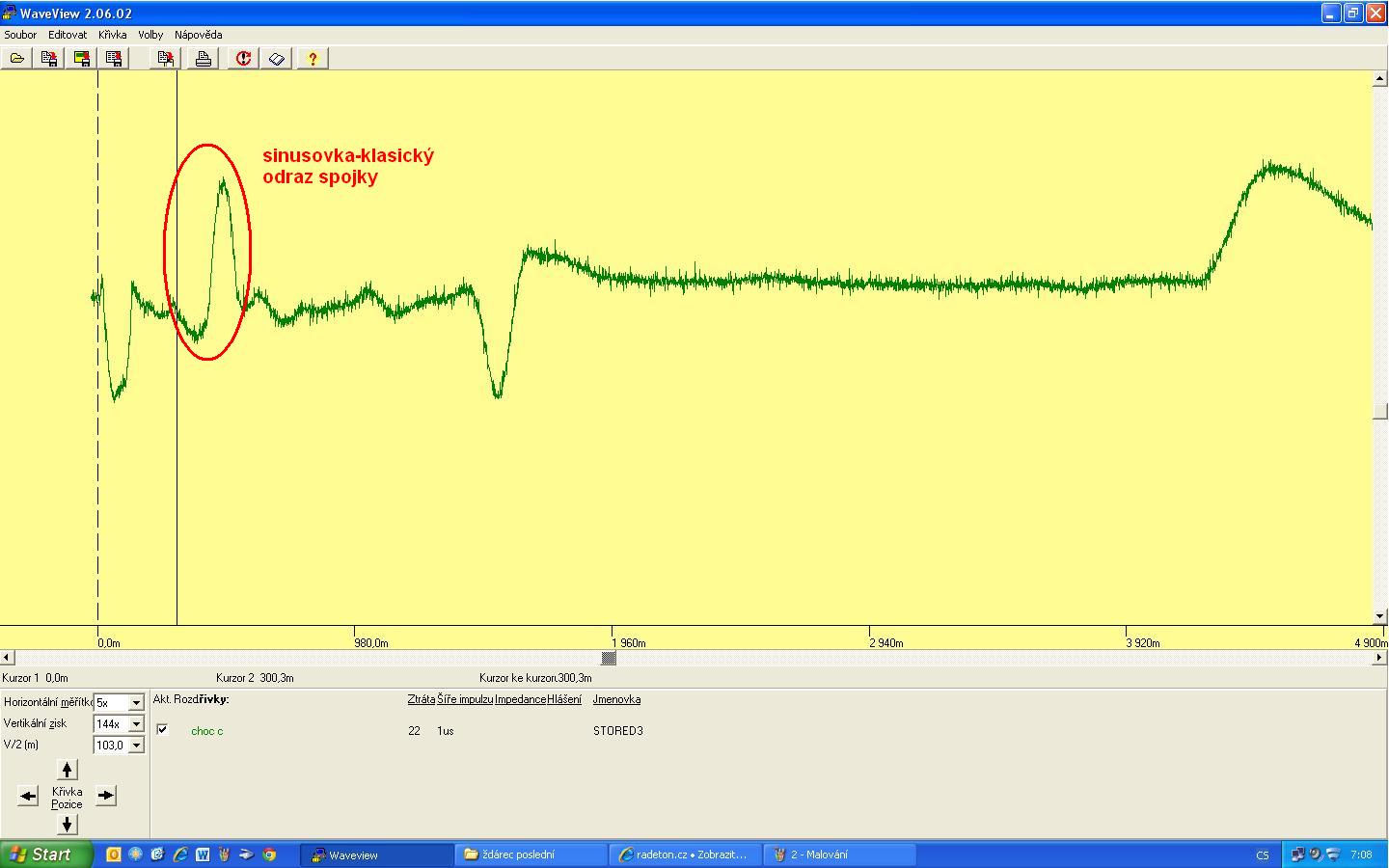This screenshot has height=868, width=1389.
Task: Switch to the Waveview taskbar button
Action: point(377,854)
